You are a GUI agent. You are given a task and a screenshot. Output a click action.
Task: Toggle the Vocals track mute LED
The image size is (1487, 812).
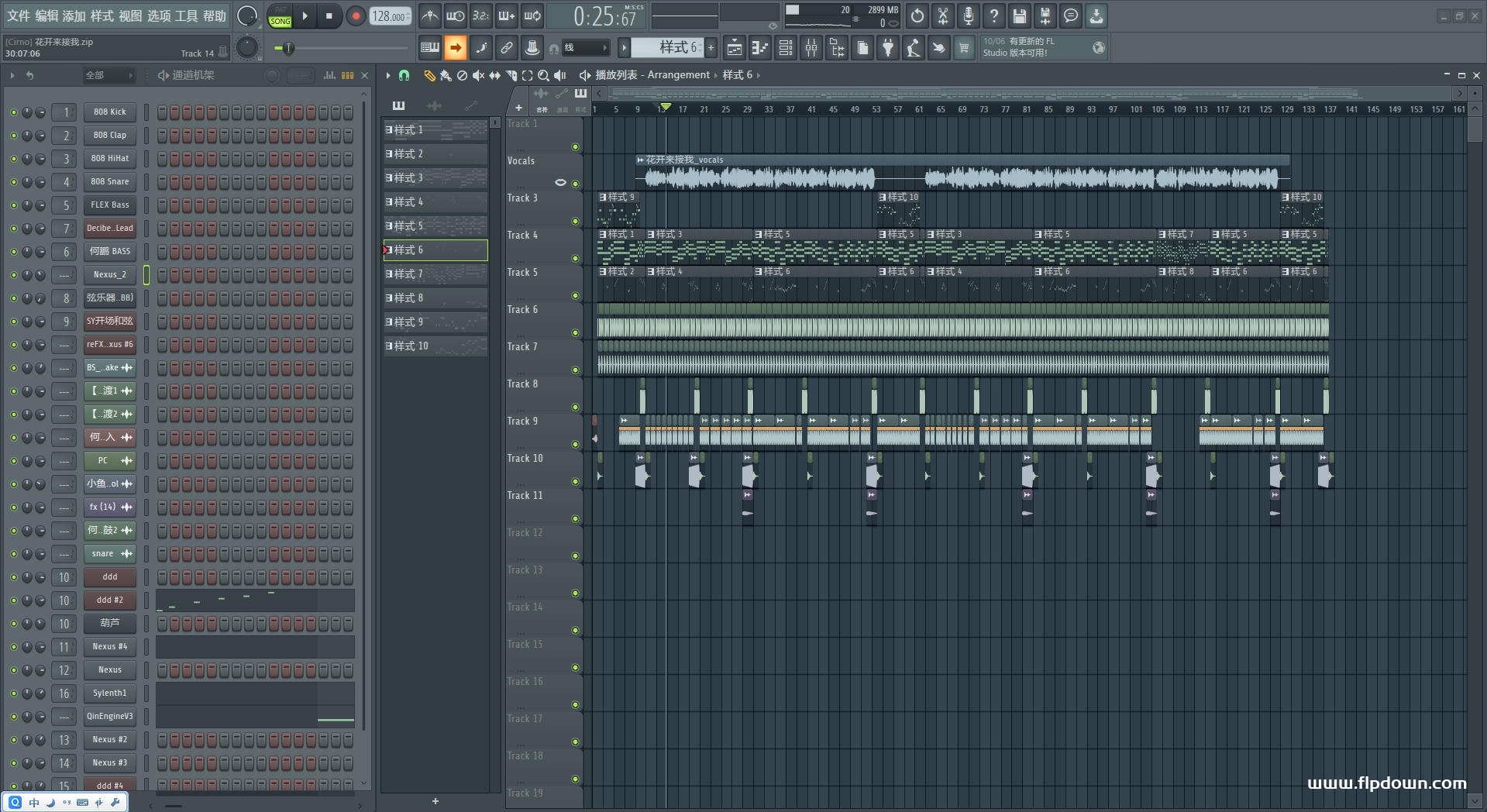pyautogui.click(x=575, y=184)
